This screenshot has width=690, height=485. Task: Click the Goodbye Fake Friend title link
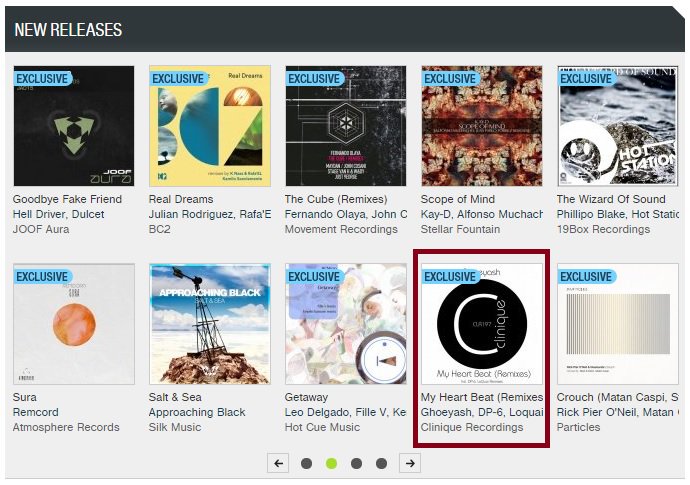[x=67, y=199]
